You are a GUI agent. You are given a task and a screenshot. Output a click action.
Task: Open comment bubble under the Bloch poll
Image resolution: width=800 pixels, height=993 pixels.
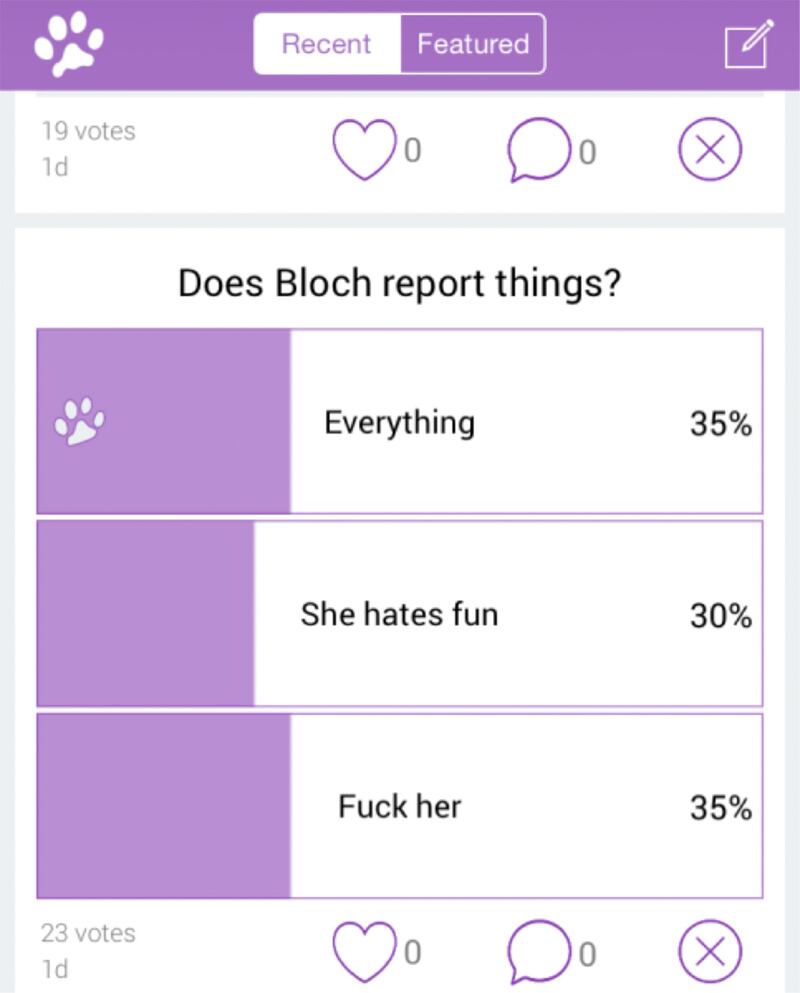click(x=537, y=952)
